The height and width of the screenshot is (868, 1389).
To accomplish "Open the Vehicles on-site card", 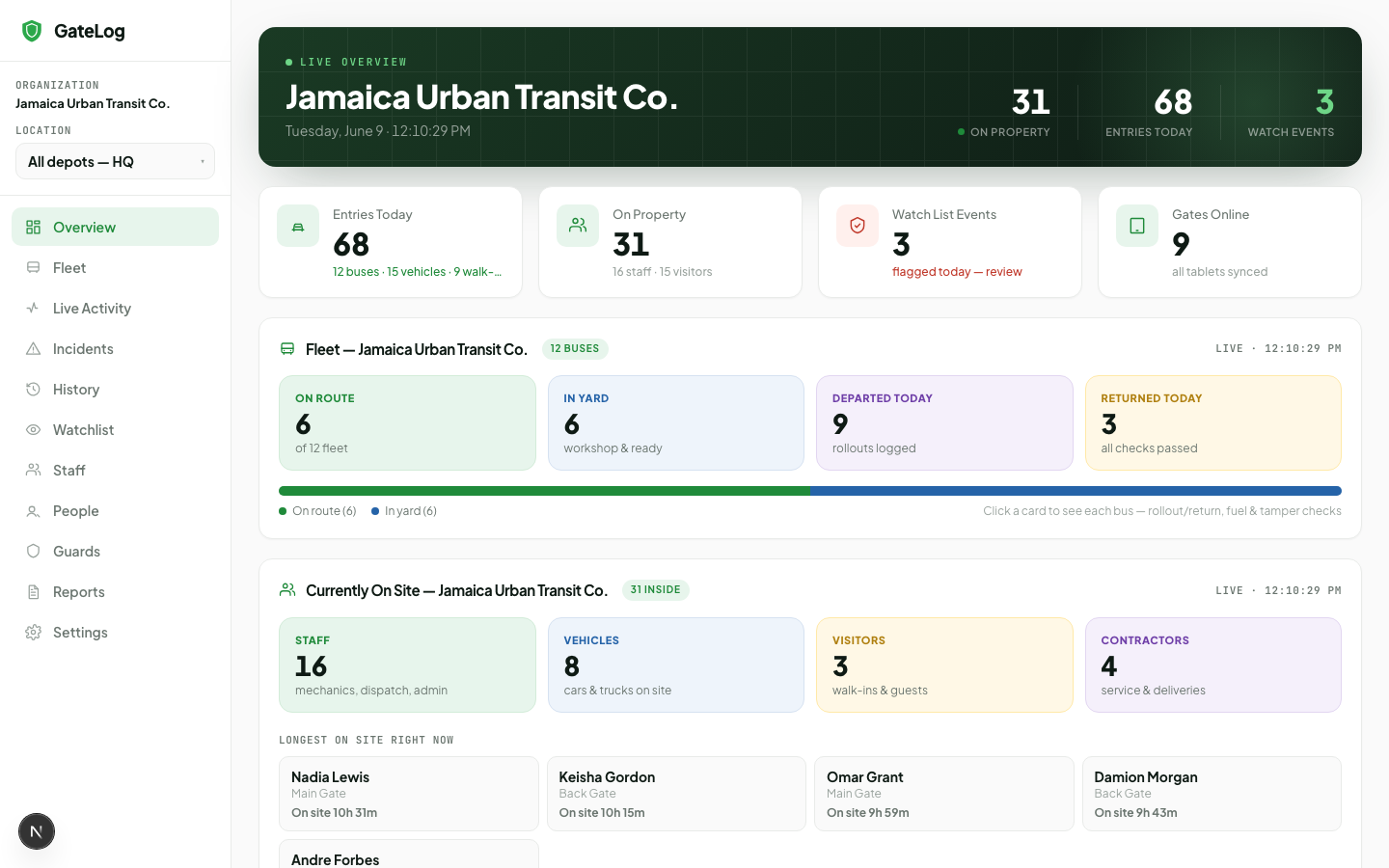I will coord(676,665).
